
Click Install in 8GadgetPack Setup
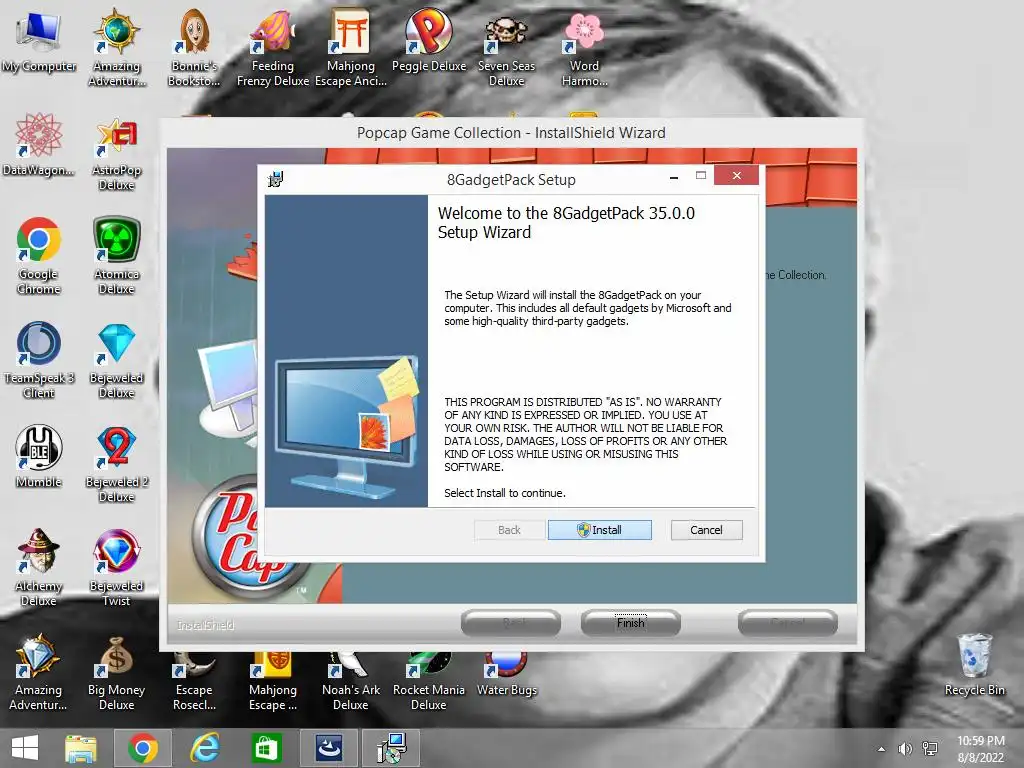[600, 530]
